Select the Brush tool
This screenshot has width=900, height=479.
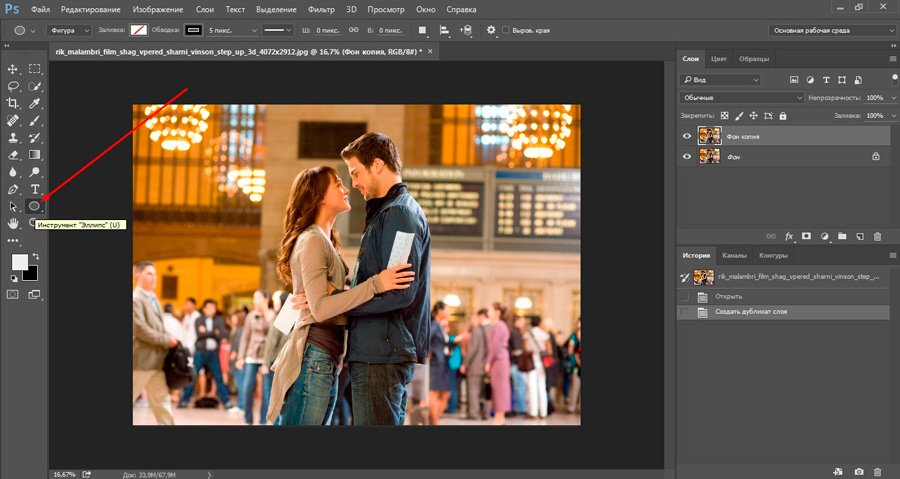34,120
